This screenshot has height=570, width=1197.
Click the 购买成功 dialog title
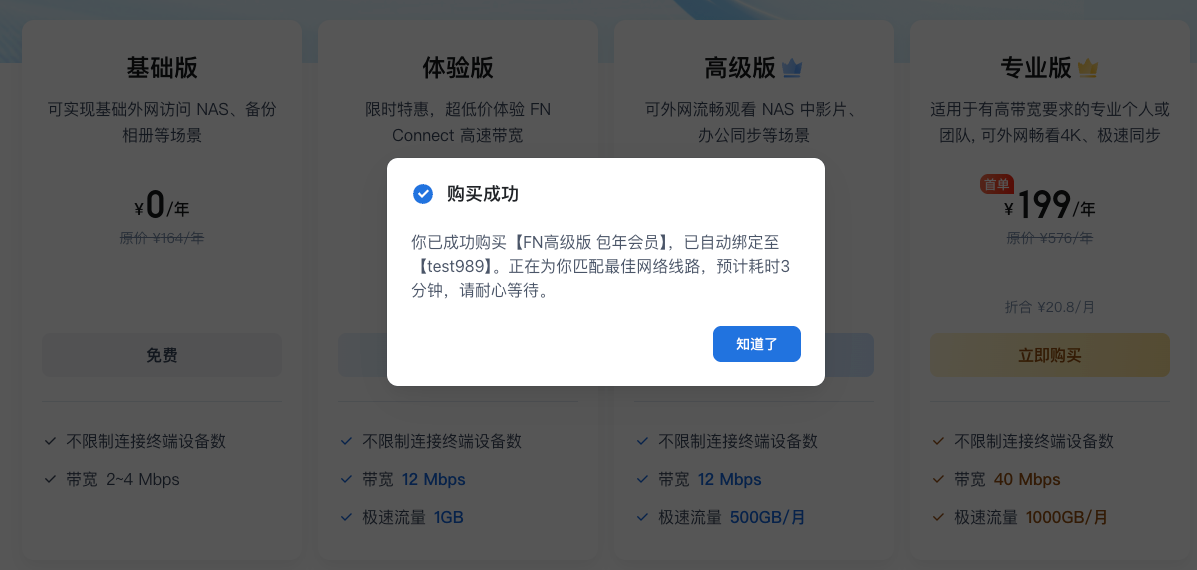point(483,194)
